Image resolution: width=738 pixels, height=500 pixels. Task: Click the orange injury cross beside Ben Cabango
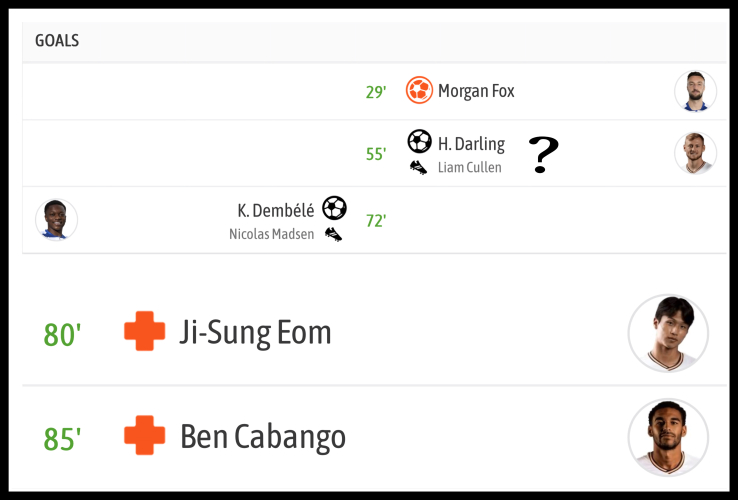click(x=145, y=436)
